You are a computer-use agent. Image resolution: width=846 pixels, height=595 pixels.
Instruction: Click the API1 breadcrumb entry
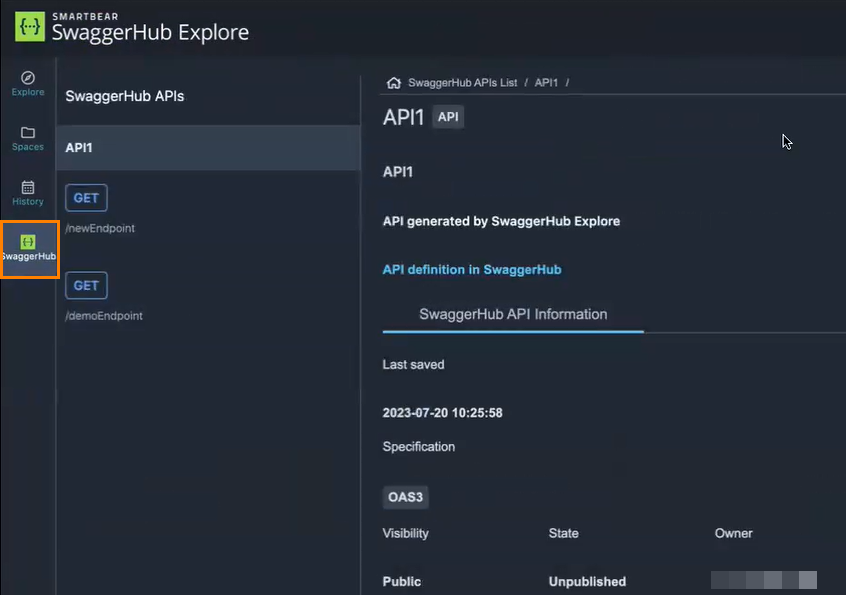point(546,82)
